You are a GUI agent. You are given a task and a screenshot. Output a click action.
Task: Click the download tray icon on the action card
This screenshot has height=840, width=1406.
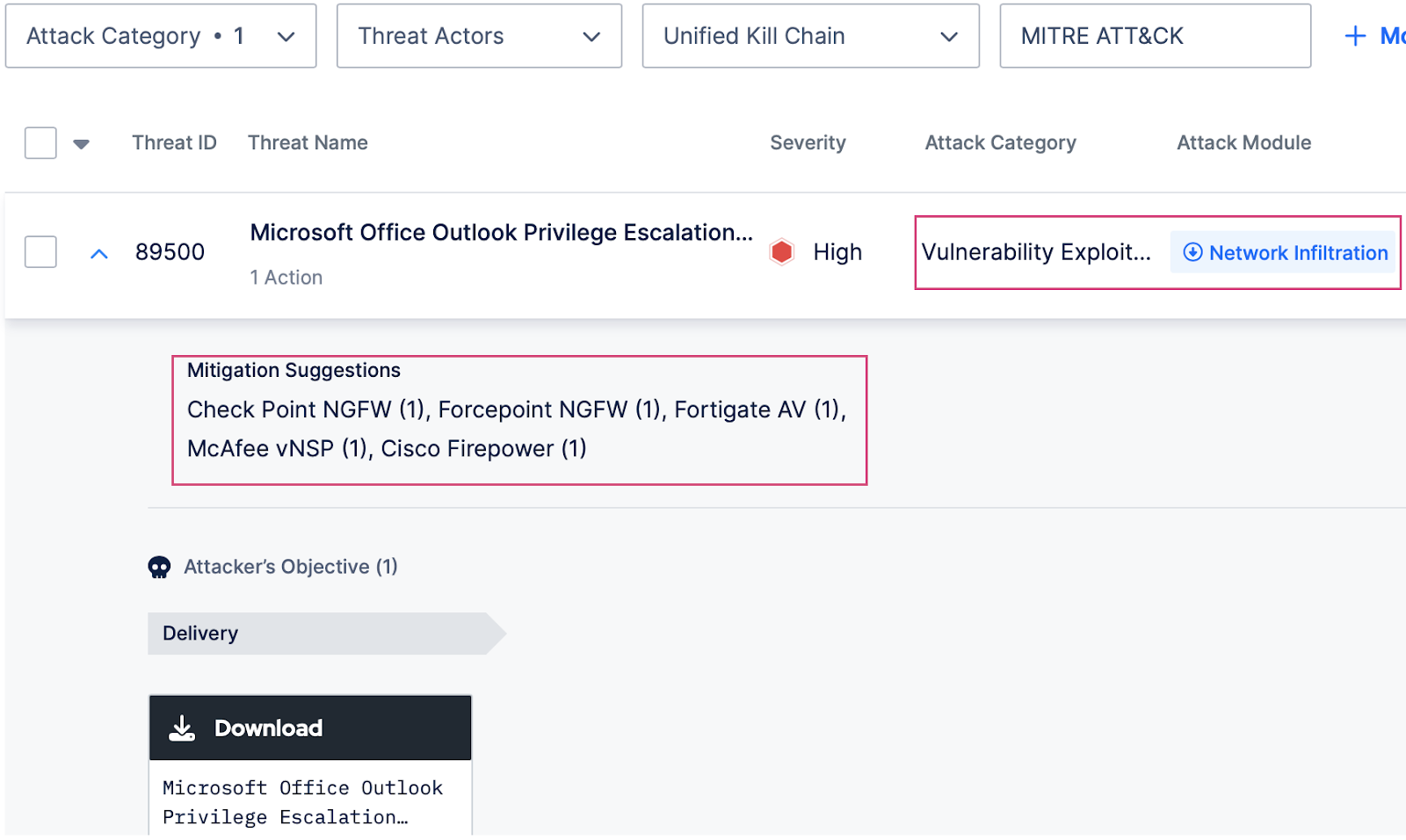(x=182, y=728)
